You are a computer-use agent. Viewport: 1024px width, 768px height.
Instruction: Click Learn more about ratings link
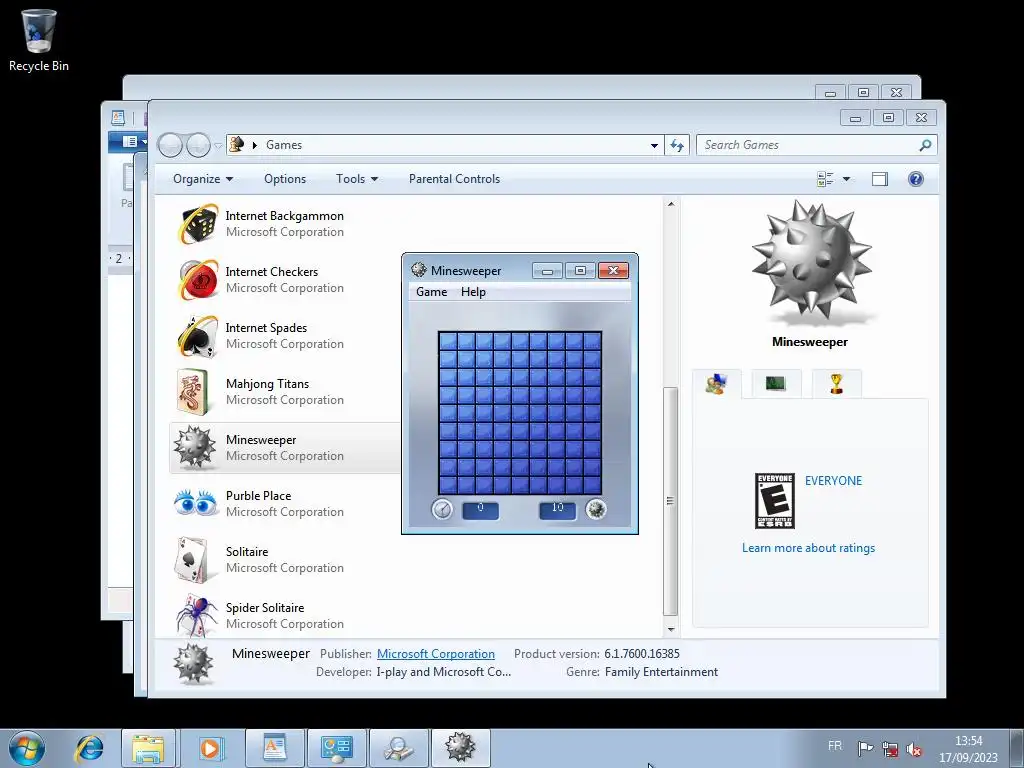(x=808, y=548)
